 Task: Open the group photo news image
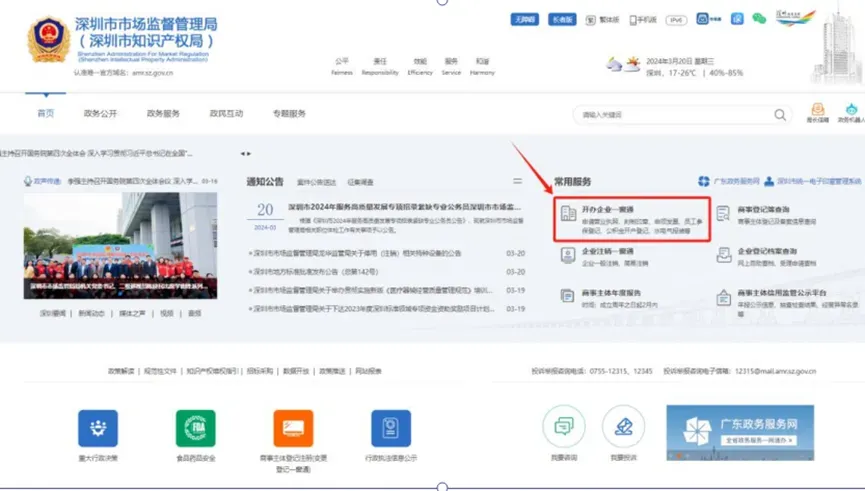(x=120, y=246)
